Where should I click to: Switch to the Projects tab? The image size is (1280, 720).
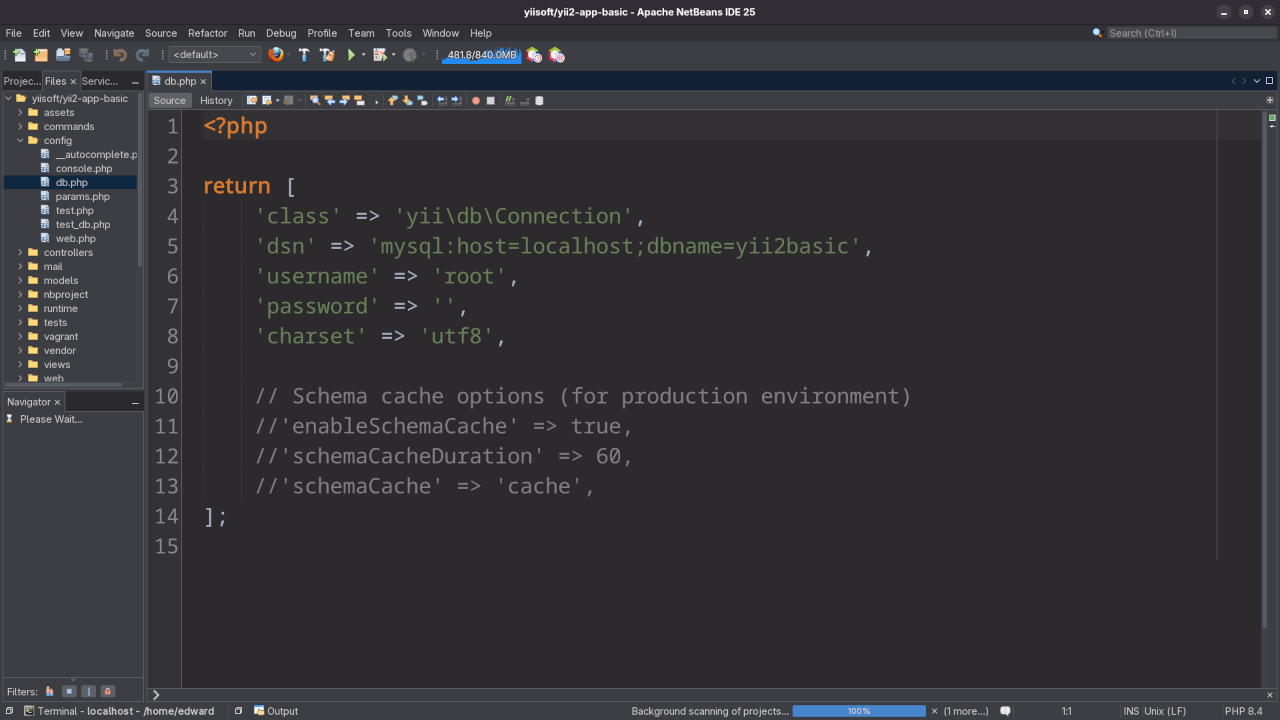[x=22, y=81]
